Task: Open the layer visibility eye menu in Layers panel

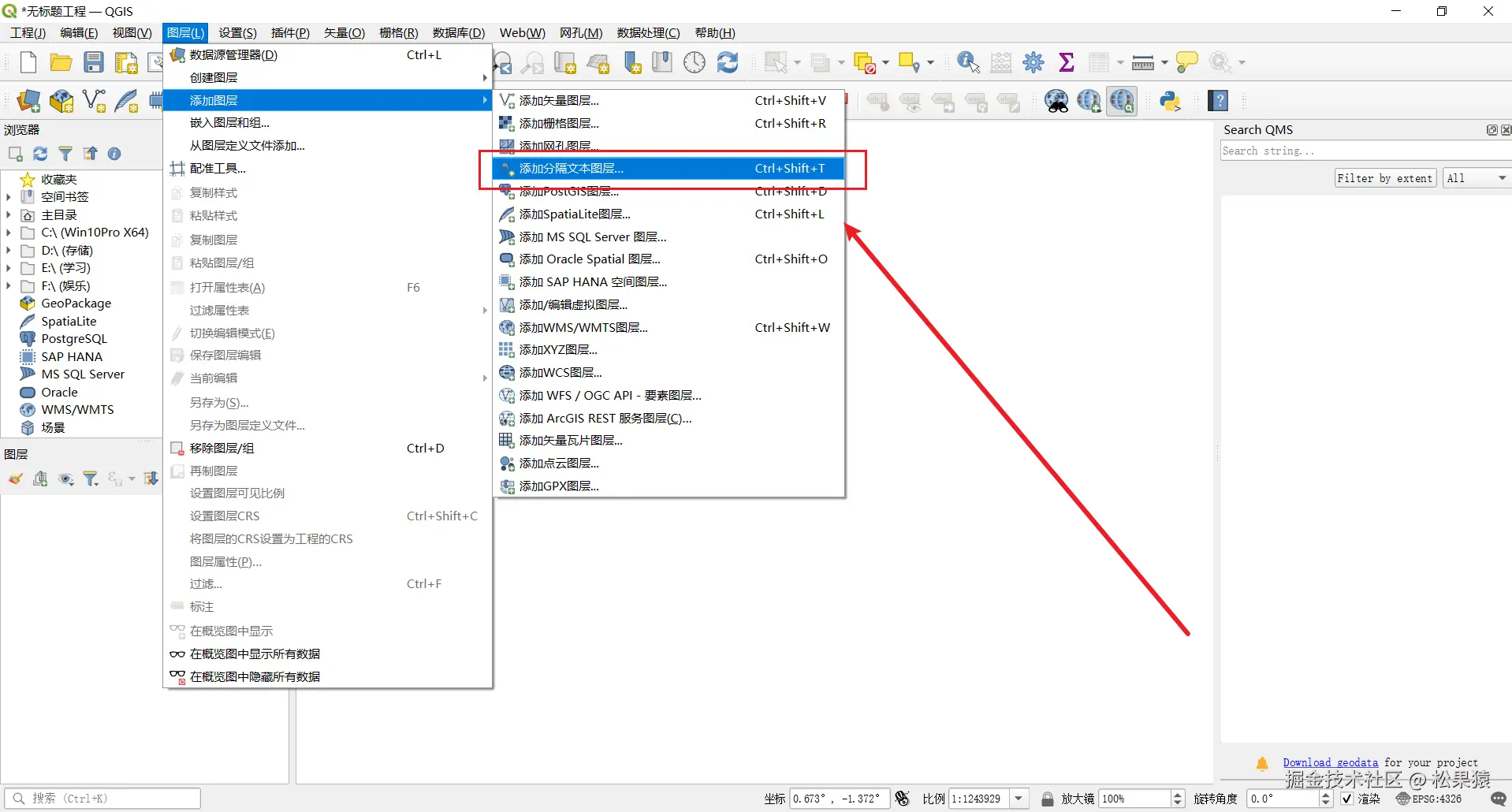Action: pos(66,479)
